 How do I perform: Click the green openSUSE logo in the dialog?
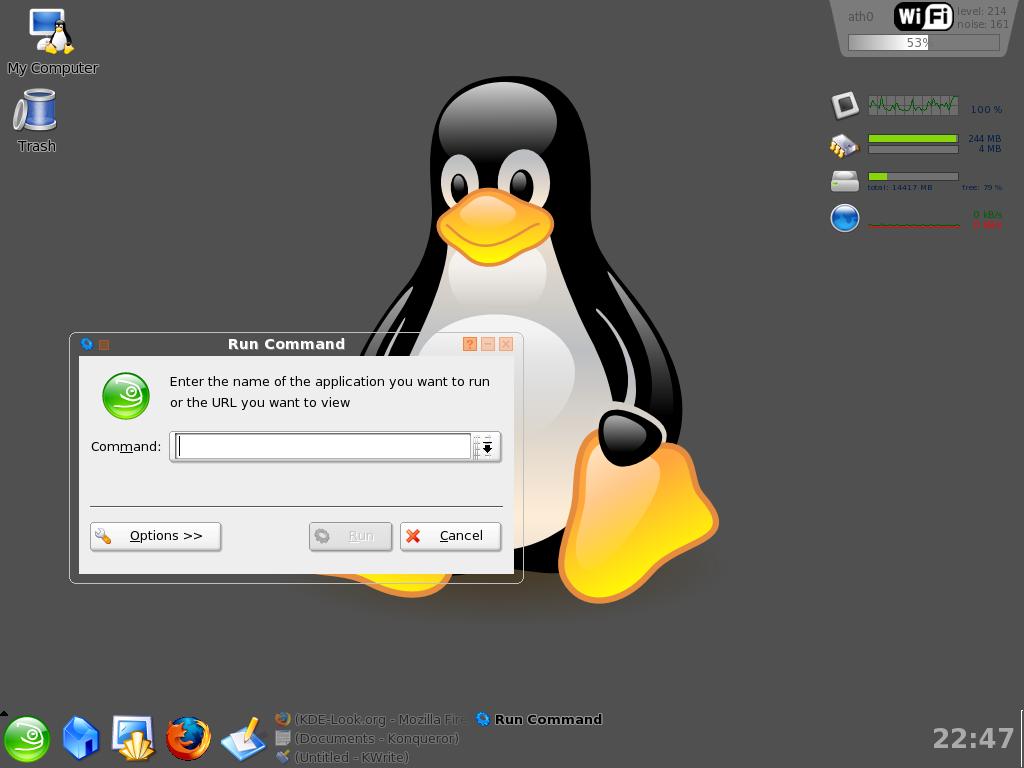(126, 396)
